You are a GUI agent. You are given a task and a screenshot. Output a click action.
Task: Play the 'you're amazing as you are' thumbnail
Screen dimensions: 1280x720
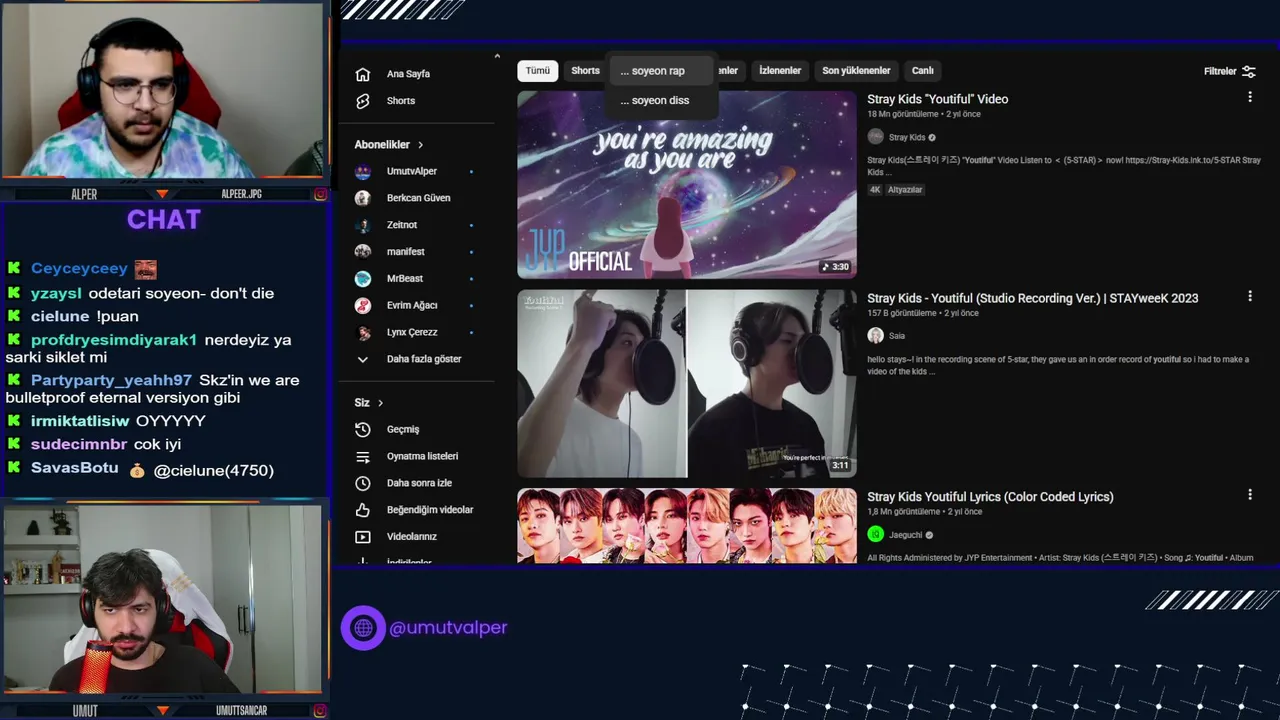687,184
